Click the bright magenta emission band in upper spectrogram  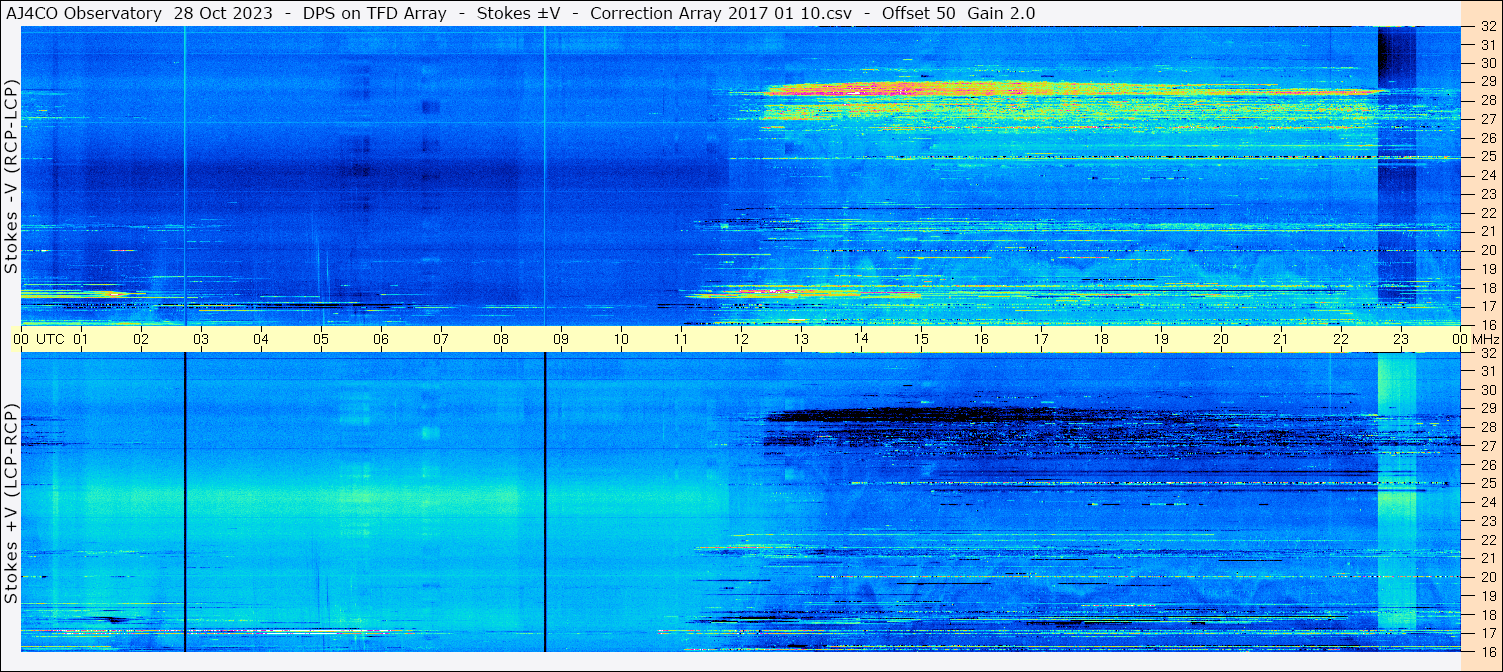tap(1000, 90)
